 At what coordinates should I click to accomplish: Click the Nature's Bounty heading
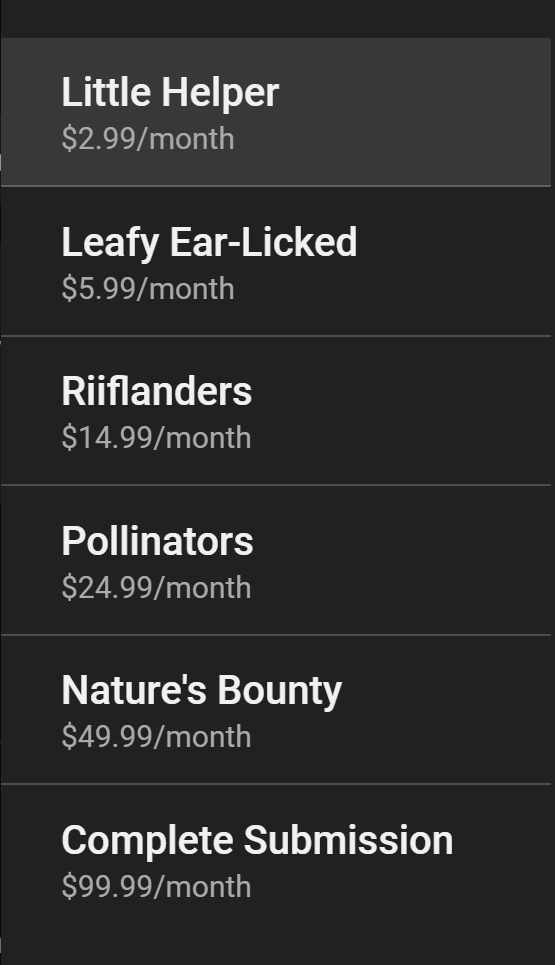pos(202,691)
